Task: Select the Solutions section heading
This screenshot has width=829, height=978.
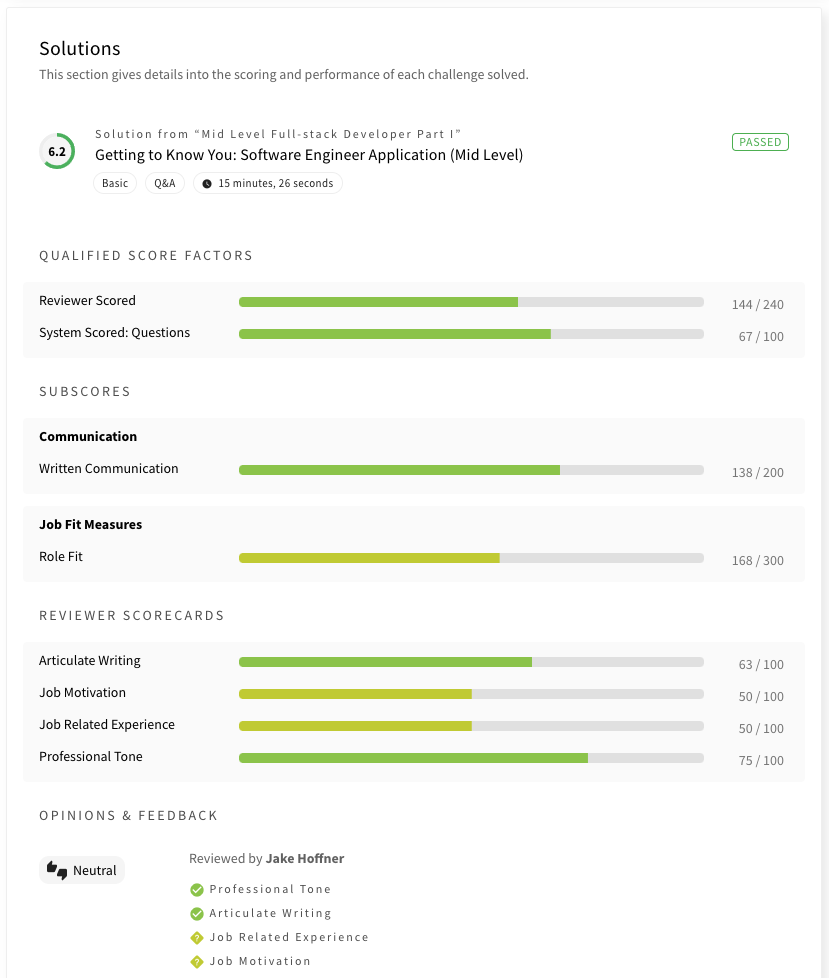Action: tap(79, 48)
